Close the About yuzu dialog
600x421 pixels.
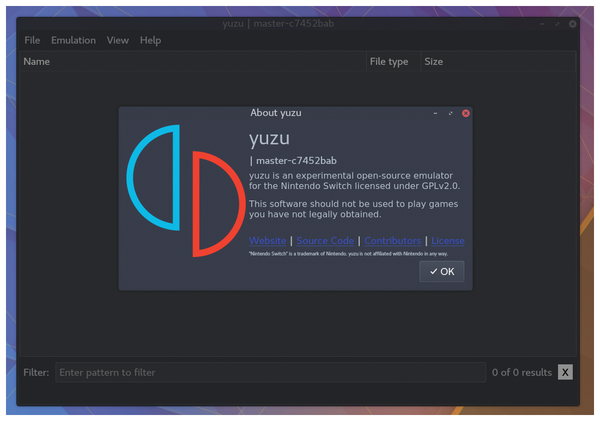pos(466,113)
